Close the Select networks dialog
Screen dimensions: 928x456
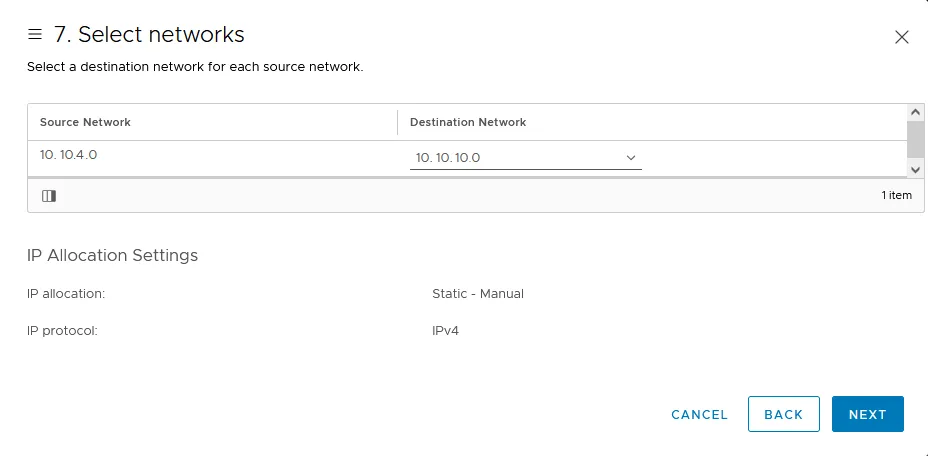point(901,37)
